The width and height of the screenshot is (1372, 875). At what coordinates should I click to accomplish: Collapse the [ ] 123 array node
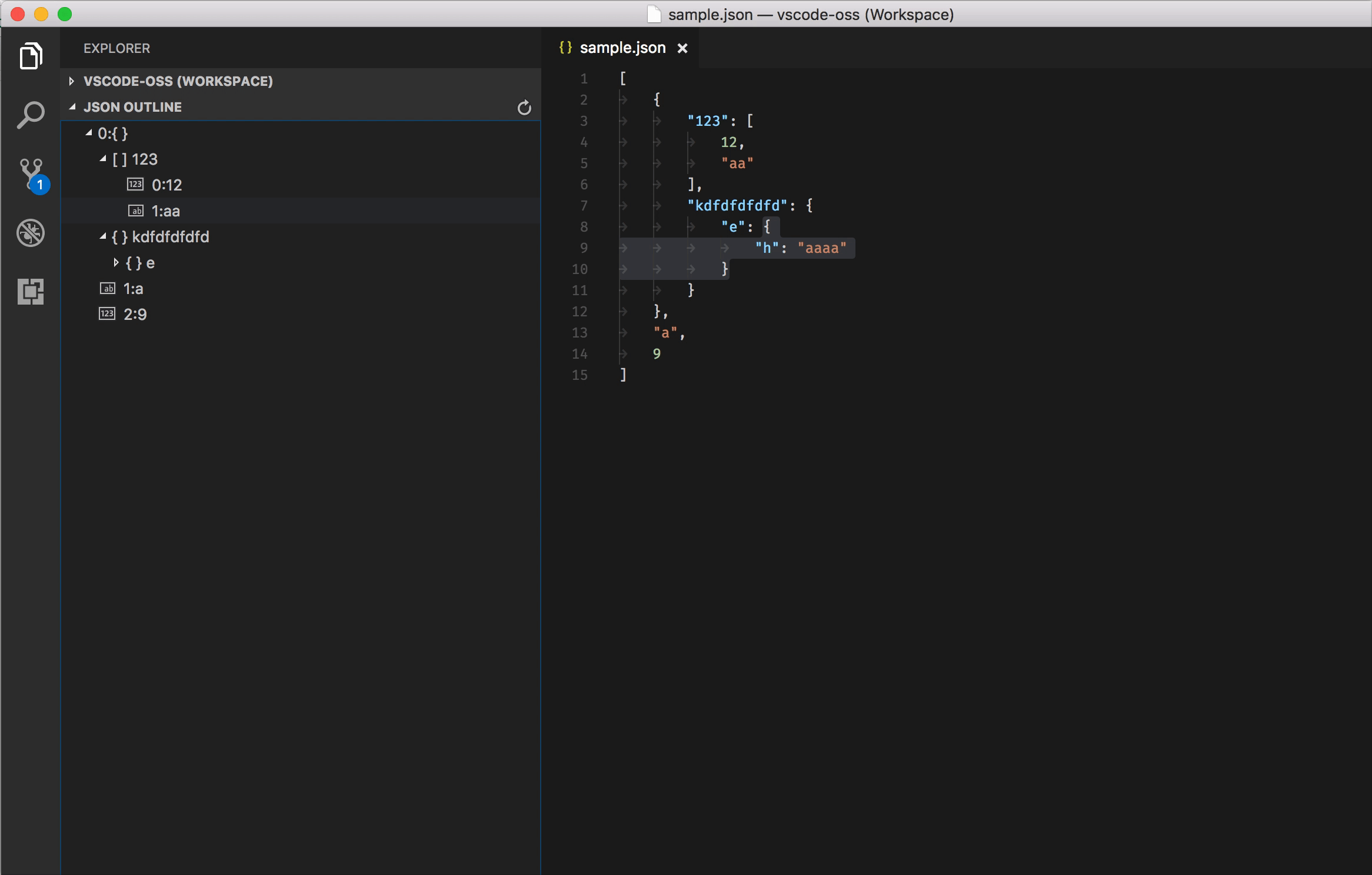click(x=103, y=159)
